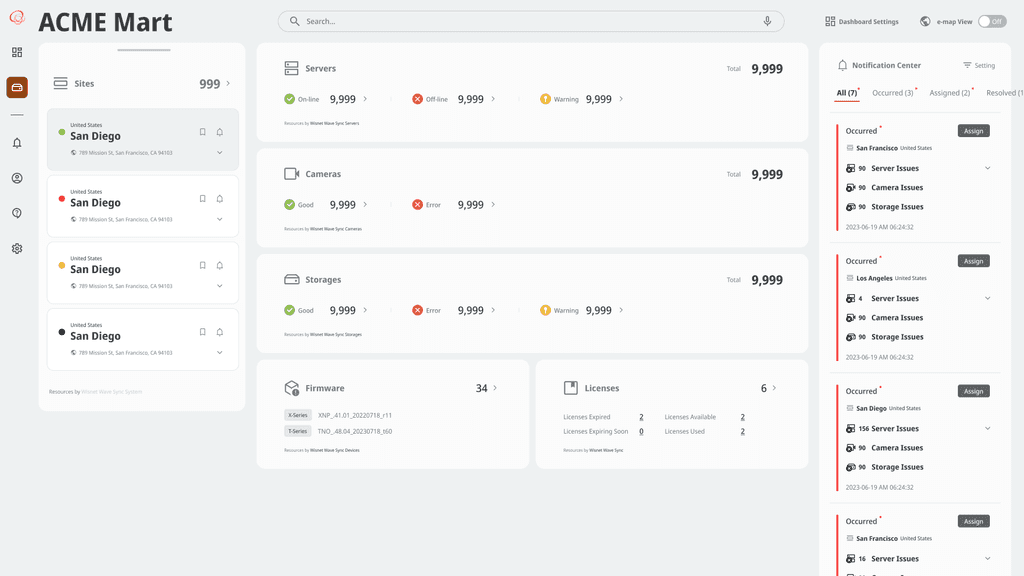Click into the Search input field

(x=530, y=22)
